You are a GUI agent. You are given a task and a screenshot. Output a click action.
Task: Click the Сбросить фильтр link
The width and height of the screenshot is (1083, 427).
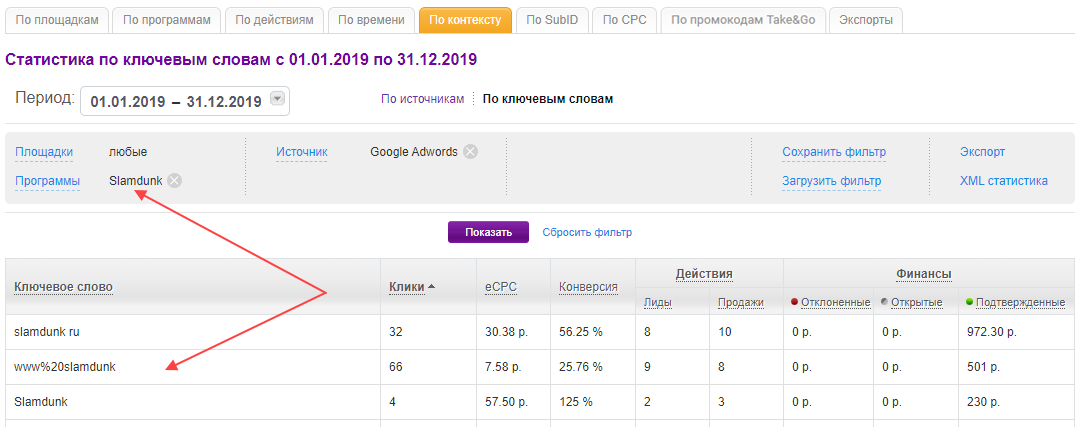pyautogui.click(x=587, y=232)
